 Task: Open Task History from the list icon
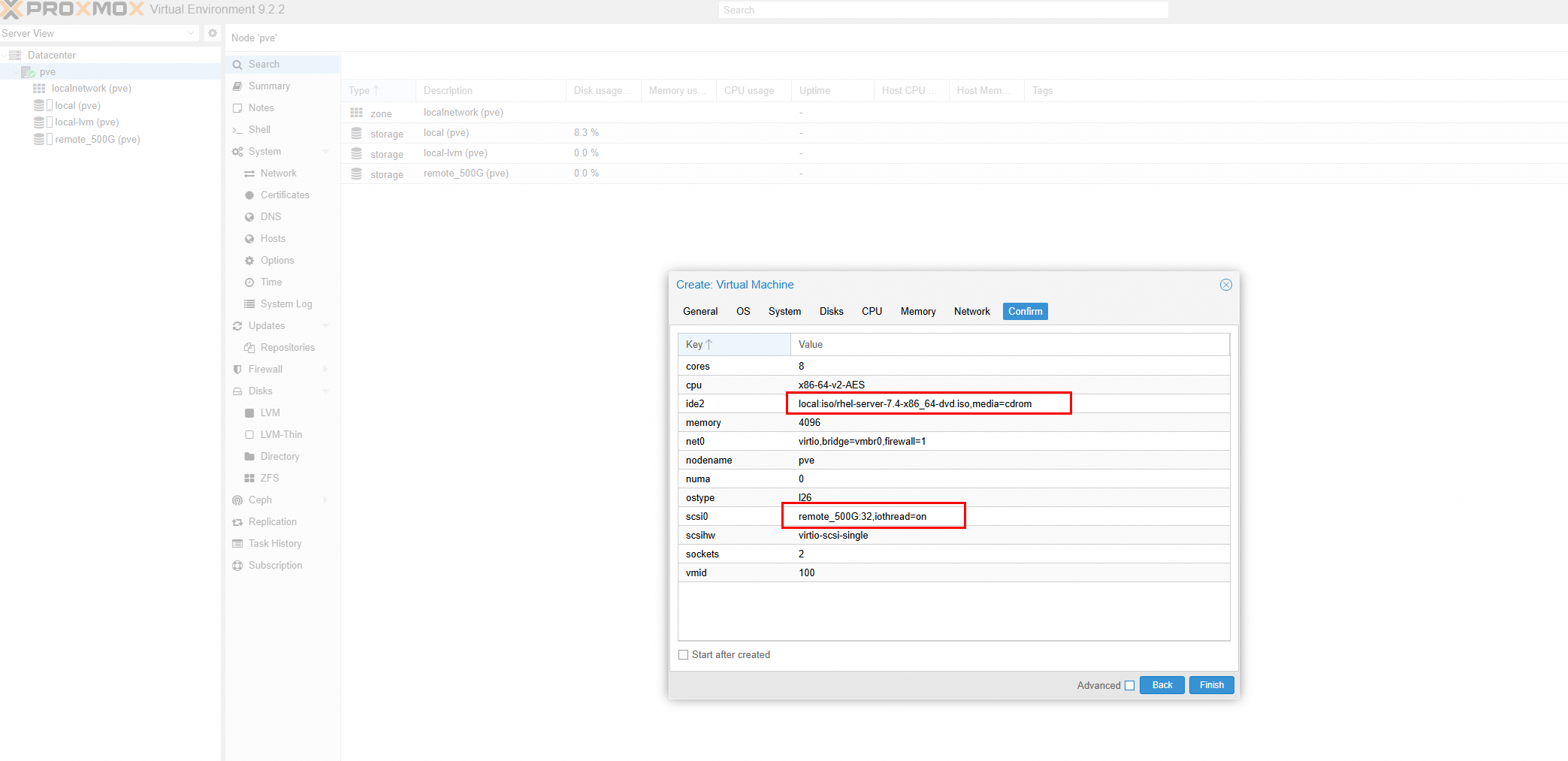(237, 544)
